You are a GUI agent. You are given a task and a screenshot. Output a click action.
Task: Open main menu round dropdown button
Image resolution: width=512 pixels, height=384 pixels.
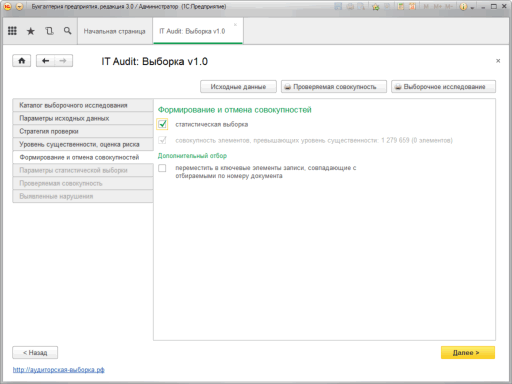19,6
